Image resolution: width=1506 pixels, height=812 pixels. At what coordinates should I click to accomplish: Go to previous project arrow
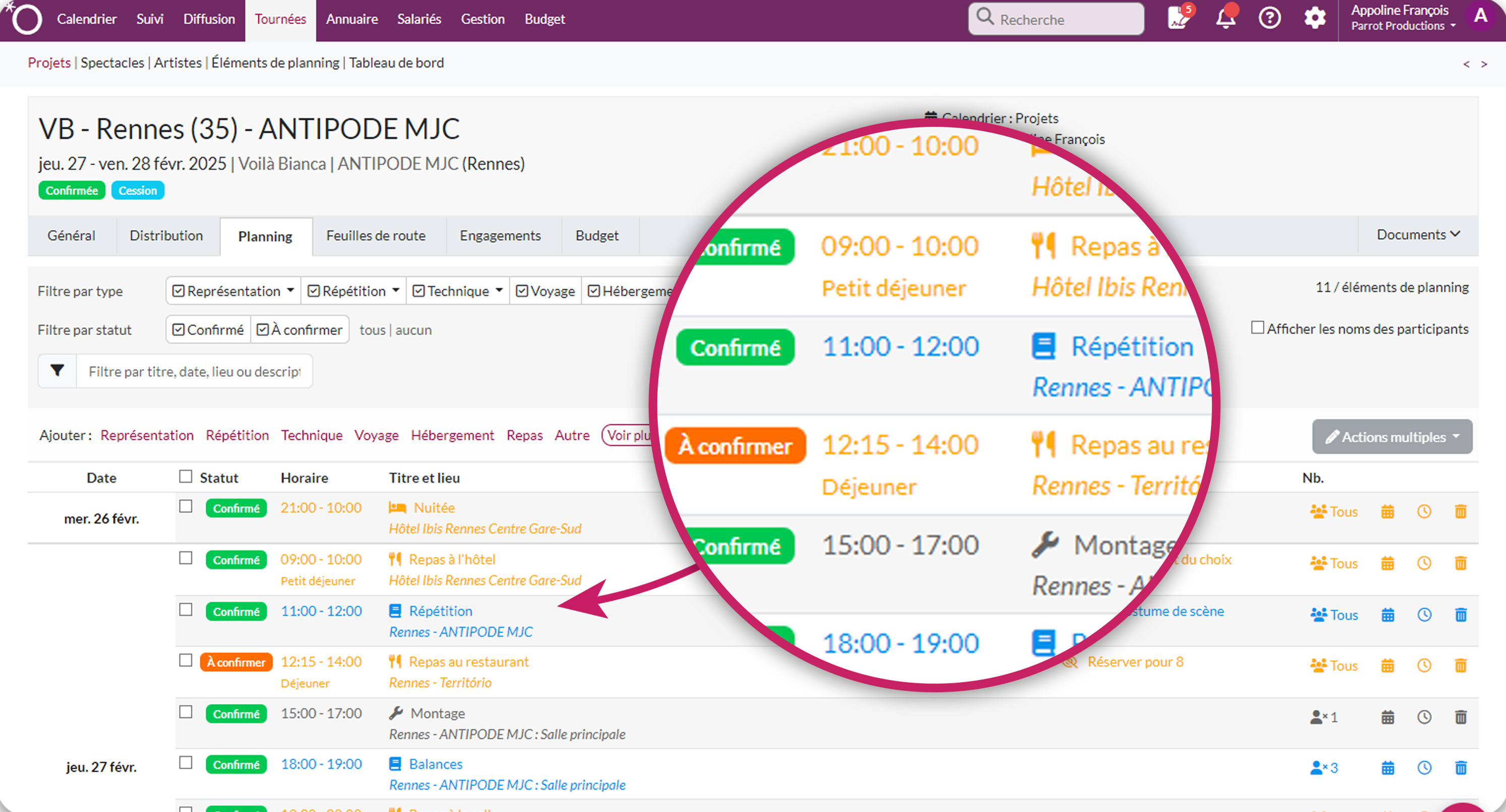[1466, 64]
